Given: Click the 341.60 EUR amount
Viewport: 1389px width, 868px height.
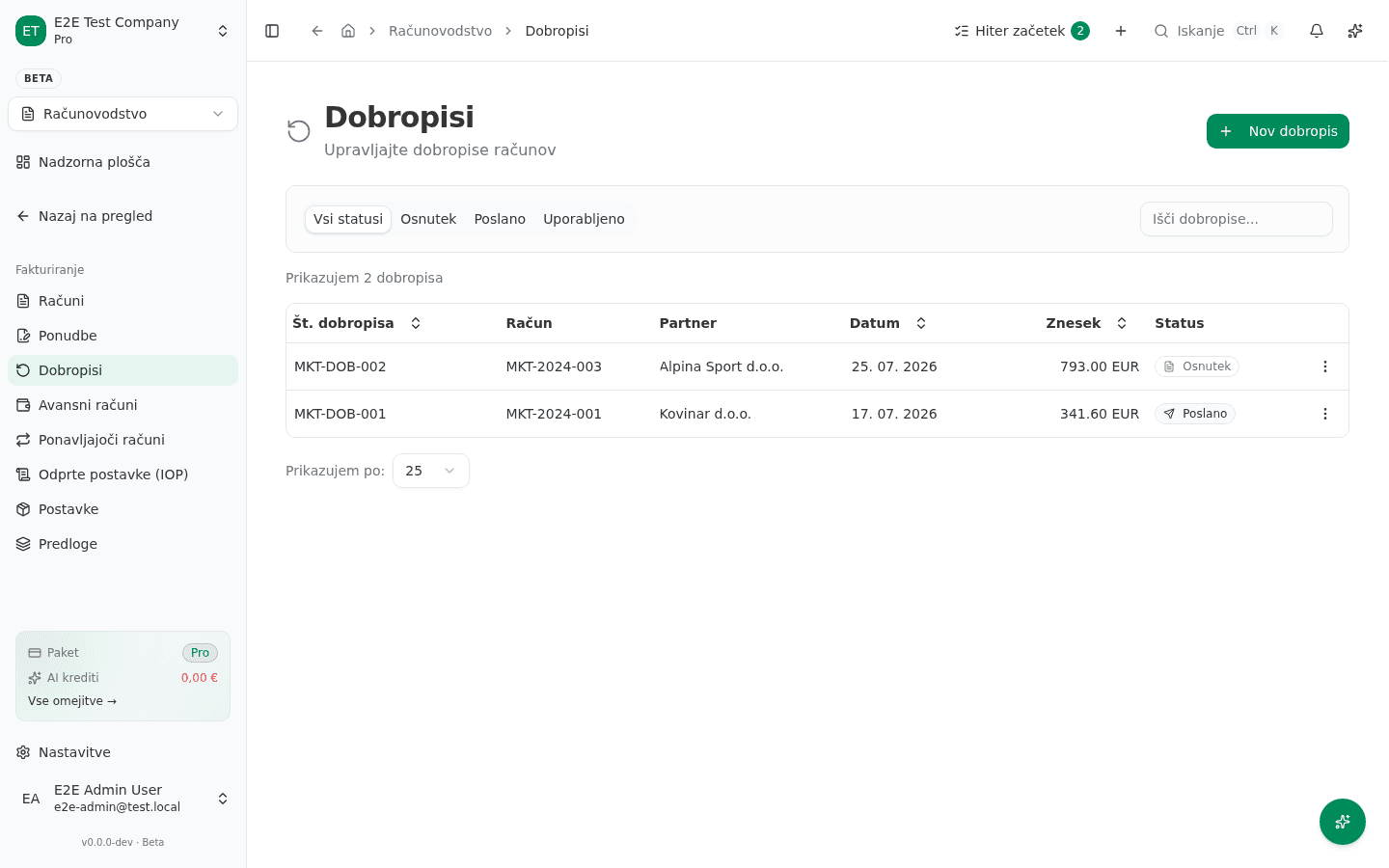Looking at the screenshot, I should click(1100, 414).
